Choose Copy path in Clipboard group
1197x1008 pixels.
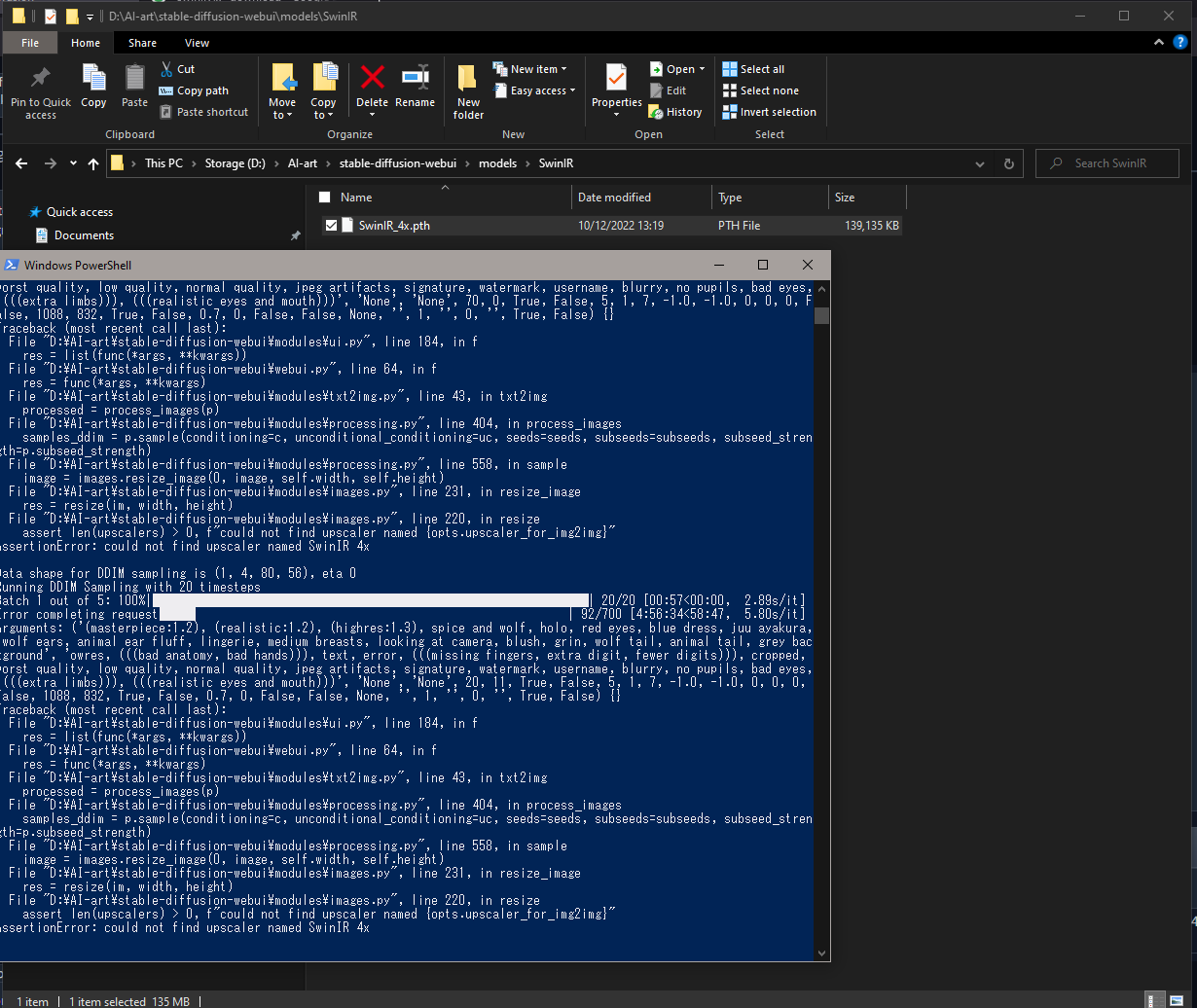[x=194, y=90]
